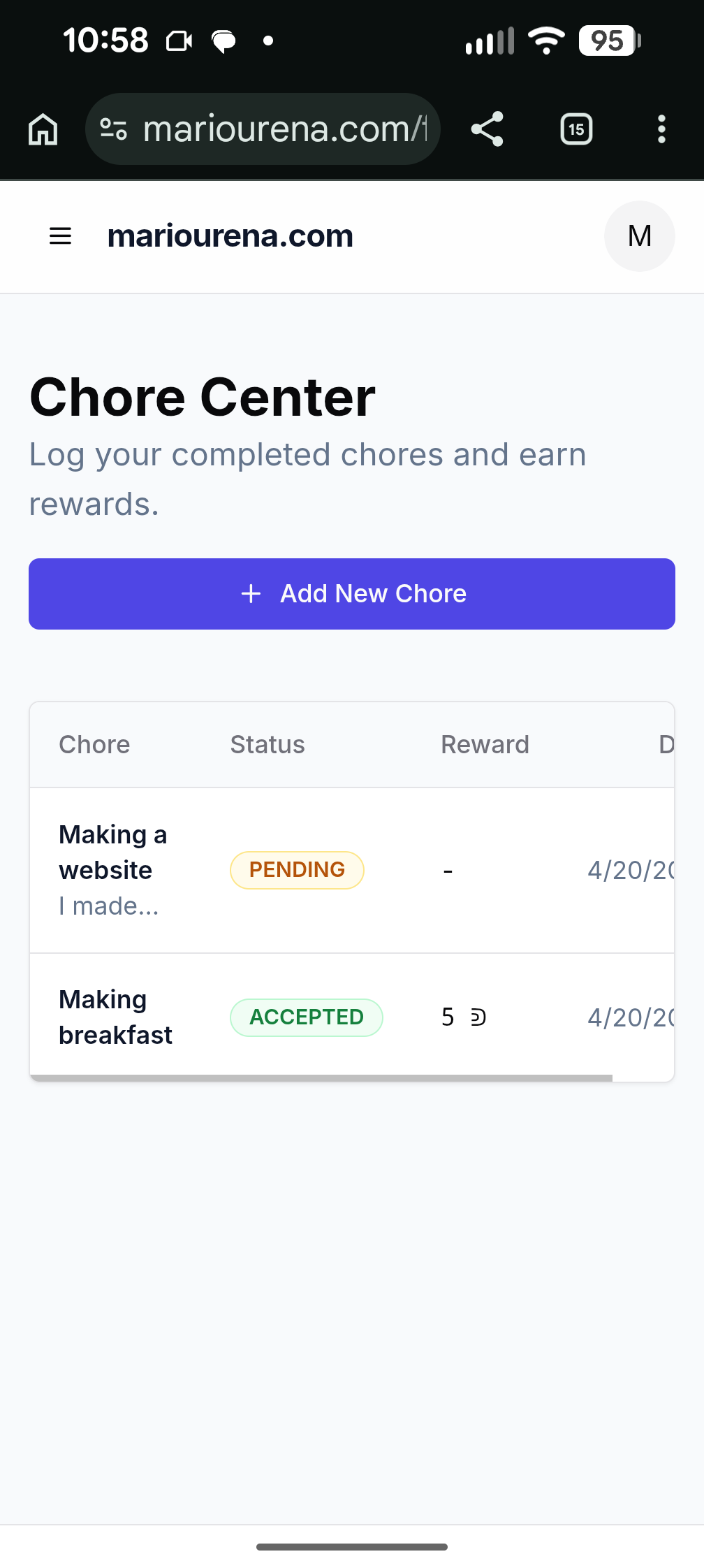Select the Status column header

click(267, 744)
